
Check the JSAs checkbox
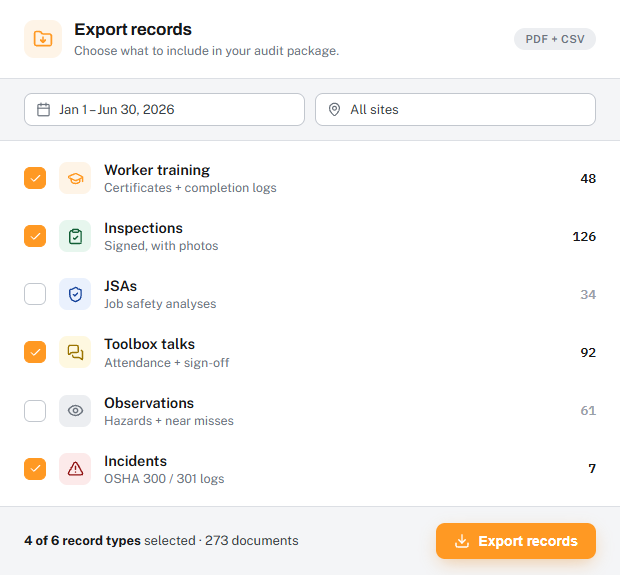pyautogui.click(x=35, y=294)
